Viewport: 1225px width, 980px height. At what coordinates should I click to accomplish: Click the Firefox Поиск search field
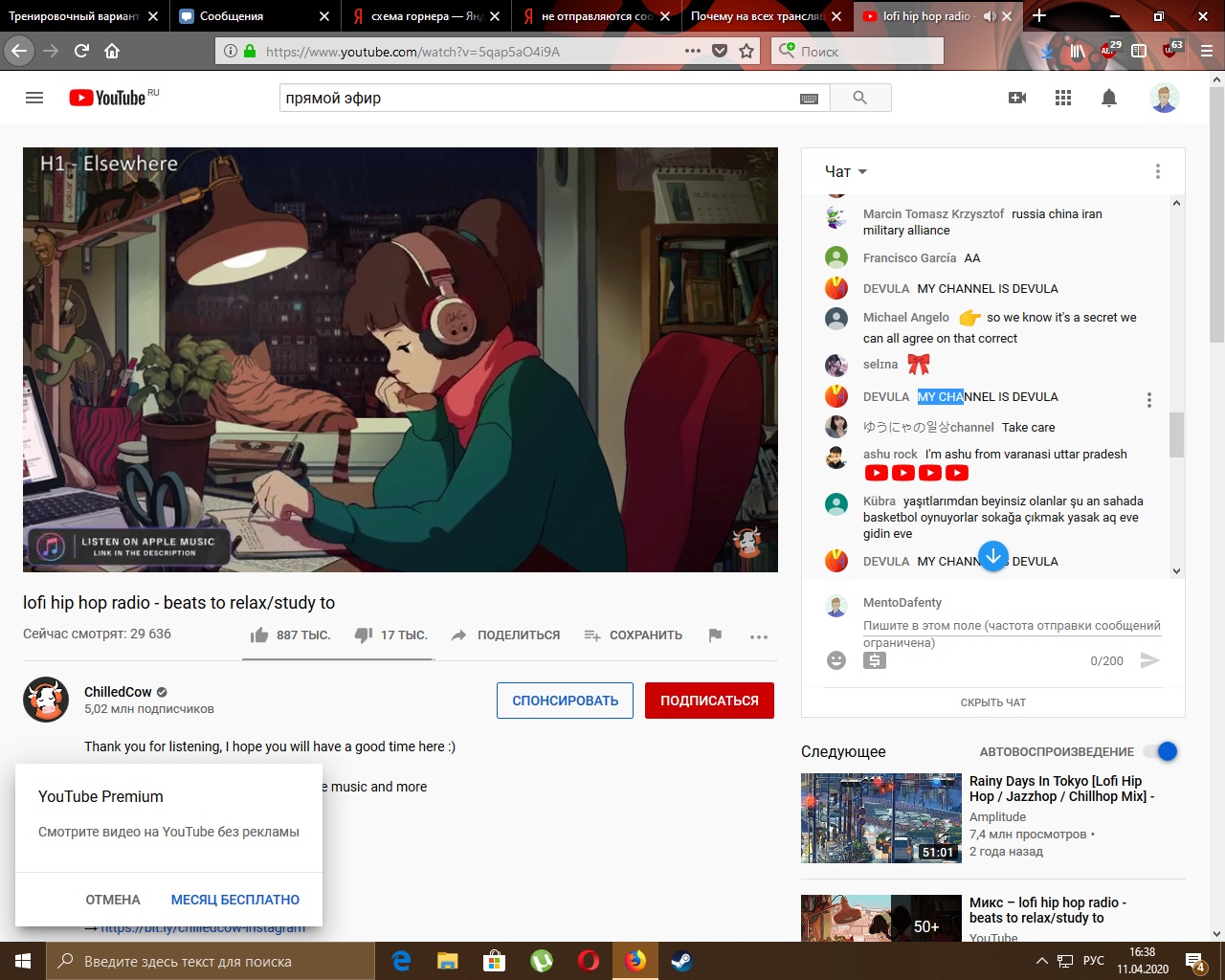point(857,51)
